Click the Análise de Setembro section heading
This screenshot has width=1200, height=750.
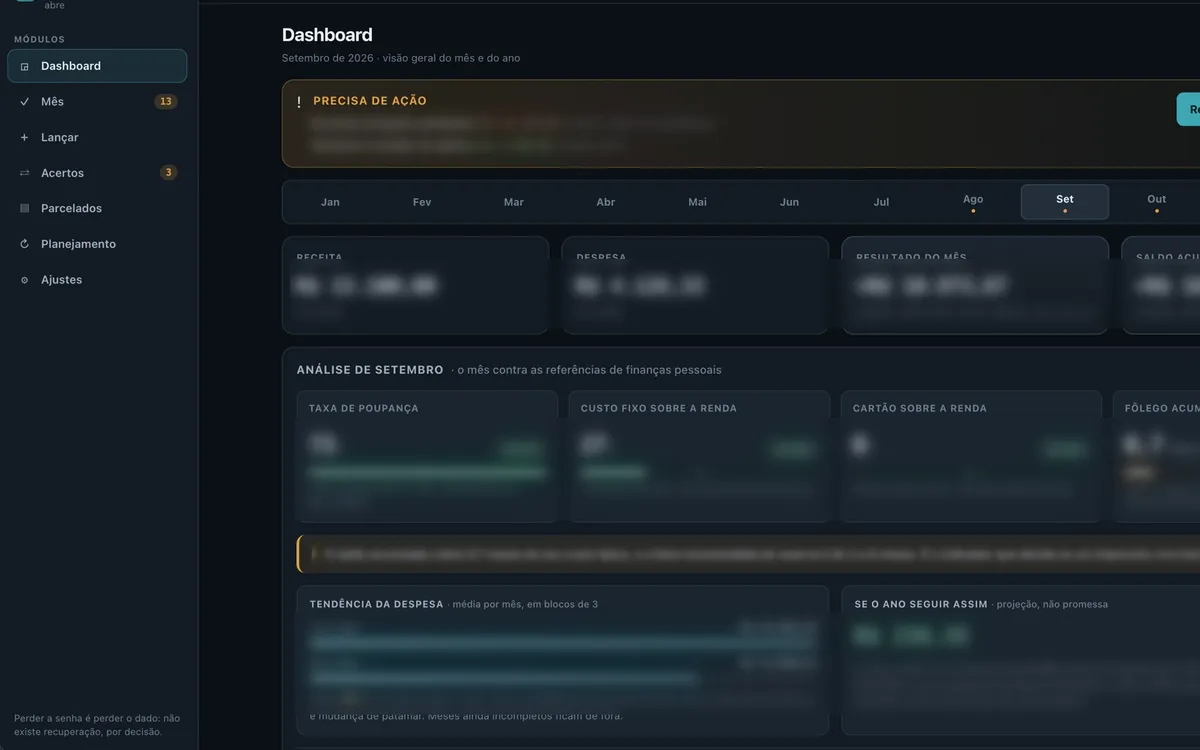(370, 370)
